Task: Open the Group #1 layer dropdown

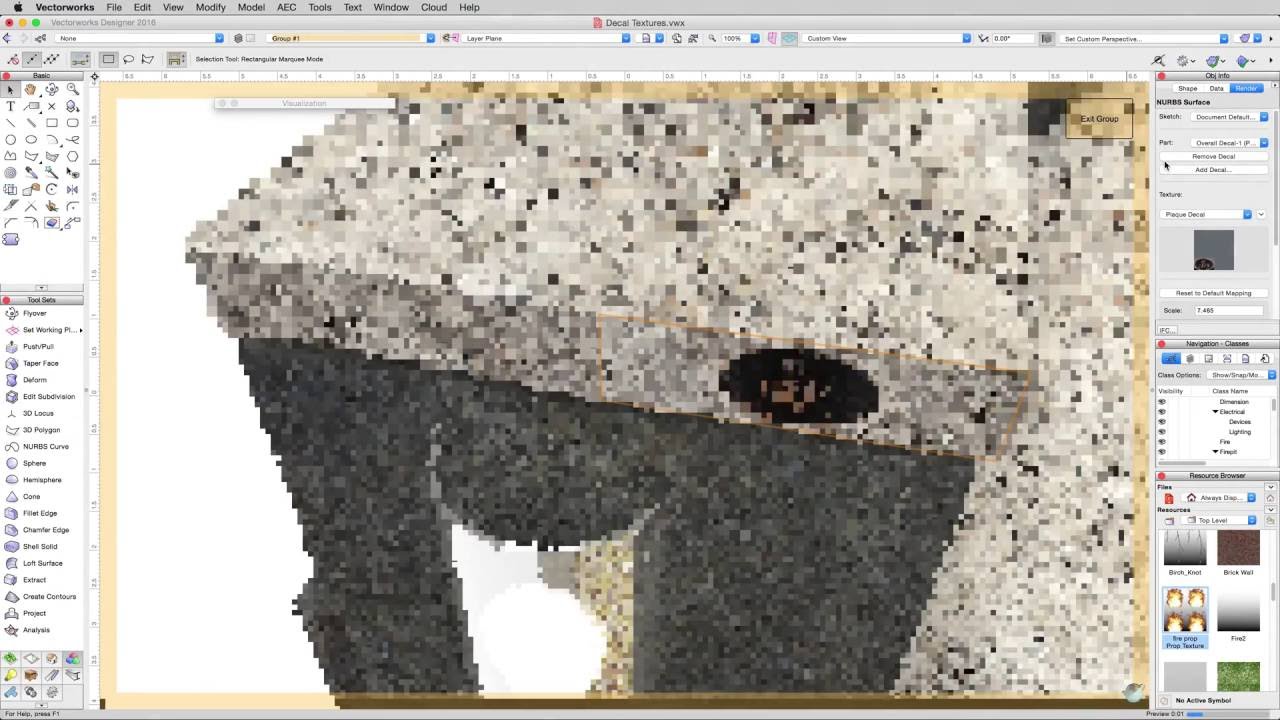Action: pos(351,38)
